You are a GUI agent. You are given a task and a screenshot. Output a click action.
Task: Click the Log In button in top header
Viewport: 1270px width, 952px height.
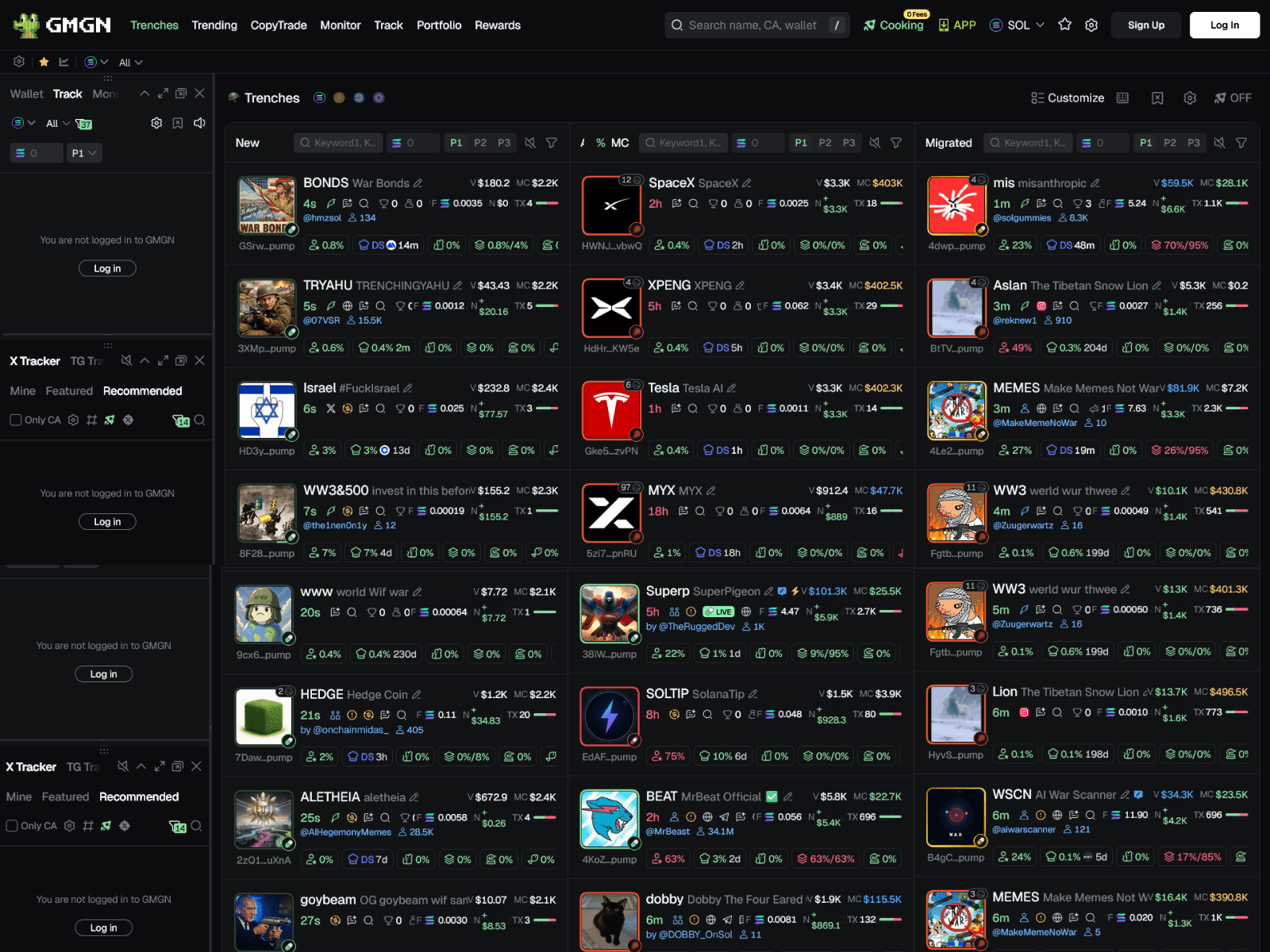point(1225,25)
